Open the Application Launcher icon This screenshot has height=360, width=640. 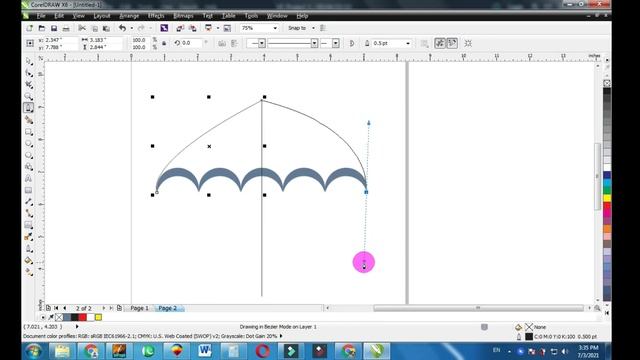pos(208,28)
